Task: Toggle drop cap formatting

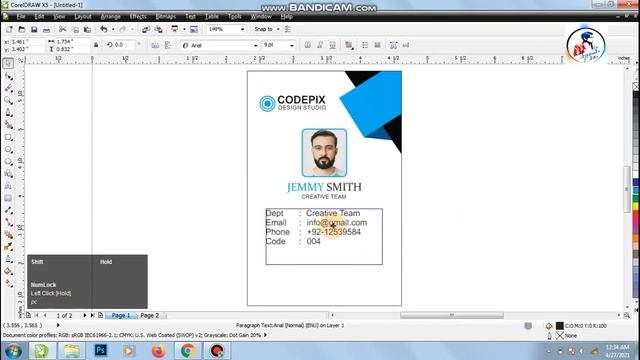Action: (378, 45)
